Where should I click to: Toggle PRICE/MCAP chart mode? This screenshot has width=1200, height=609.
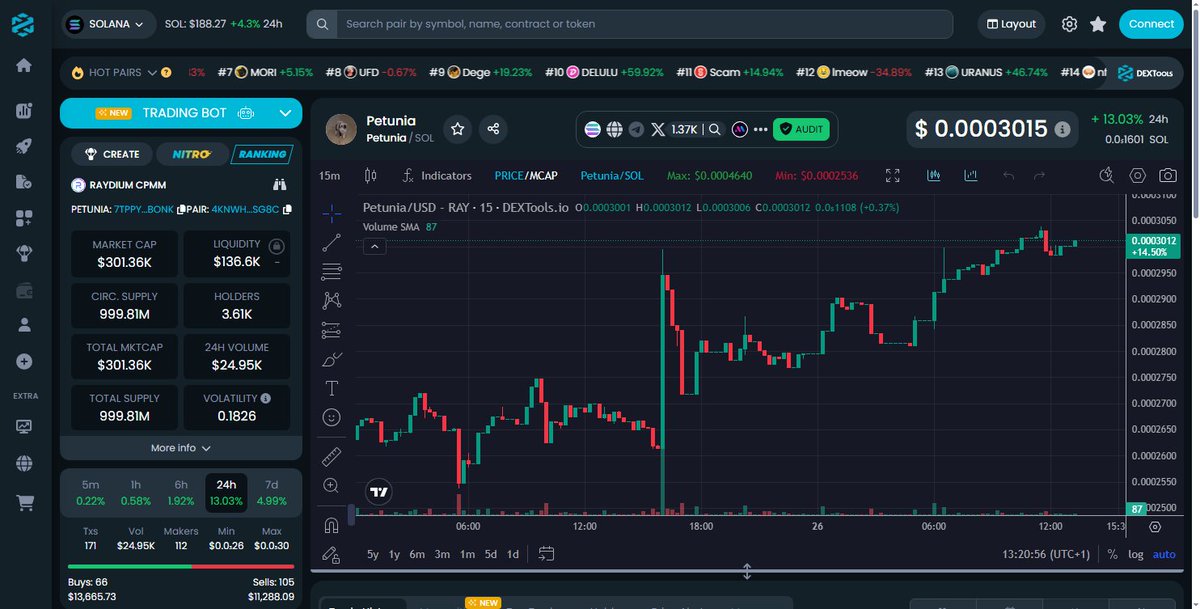point(526,175)
